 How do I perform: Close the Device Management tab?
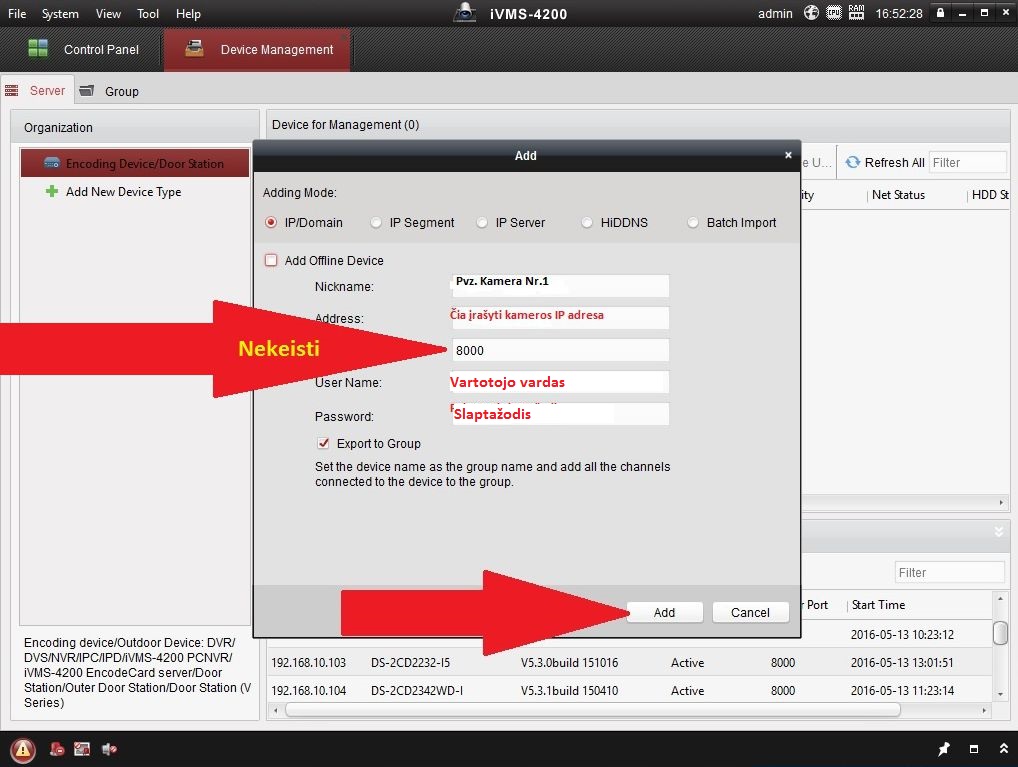click(343, 37)
